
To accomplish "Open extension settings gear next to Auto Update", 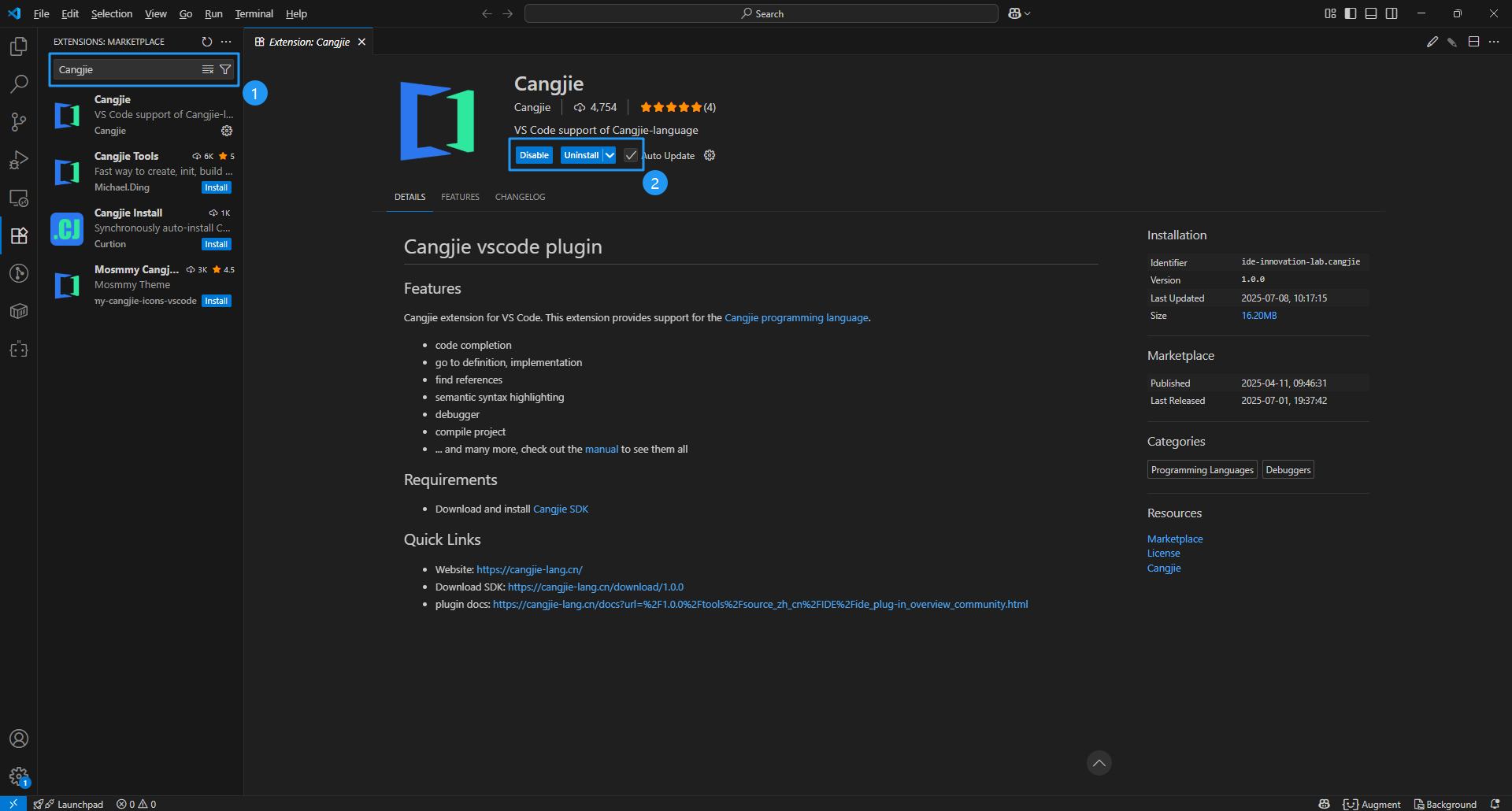I will tap(710, 155).
